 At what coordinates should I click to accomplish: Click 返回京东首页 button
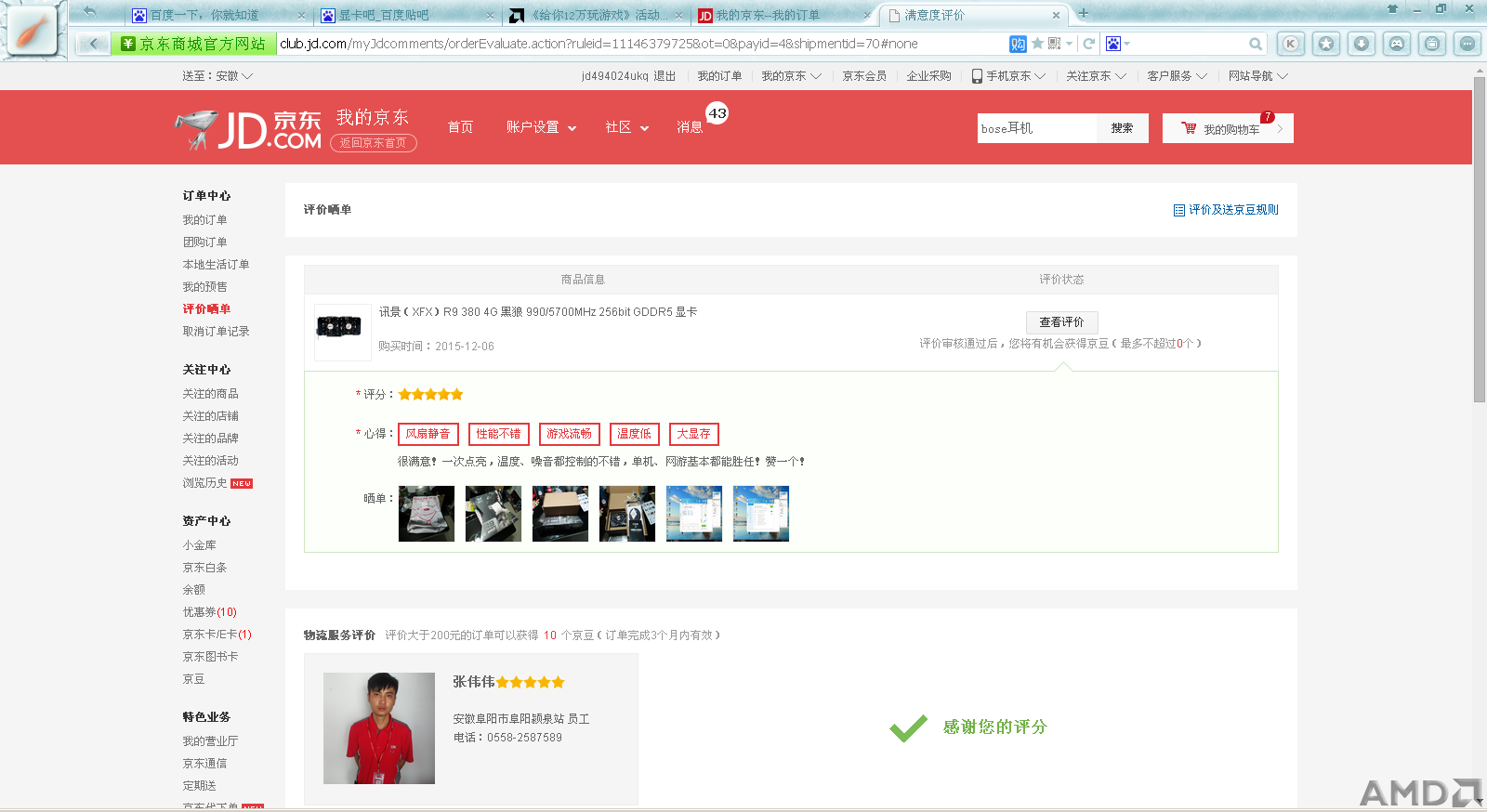(x=373, y=143)
